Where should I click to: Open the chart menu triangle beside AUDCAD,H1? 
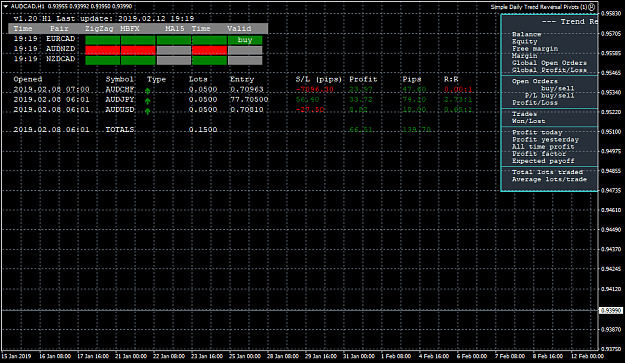[5, 6]
